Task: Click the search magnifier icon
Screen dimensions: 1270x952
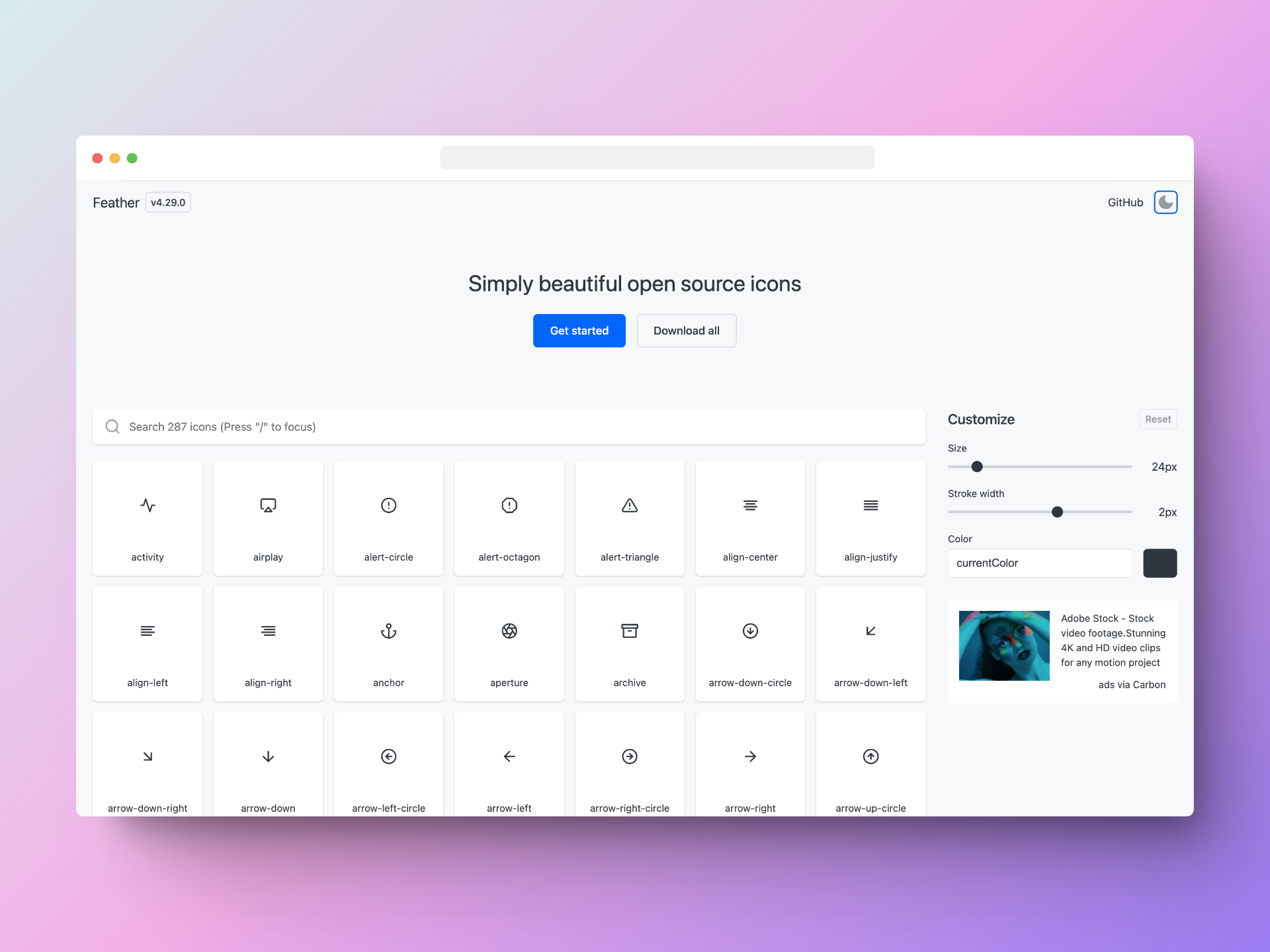Action: click(x=112, y=426)
